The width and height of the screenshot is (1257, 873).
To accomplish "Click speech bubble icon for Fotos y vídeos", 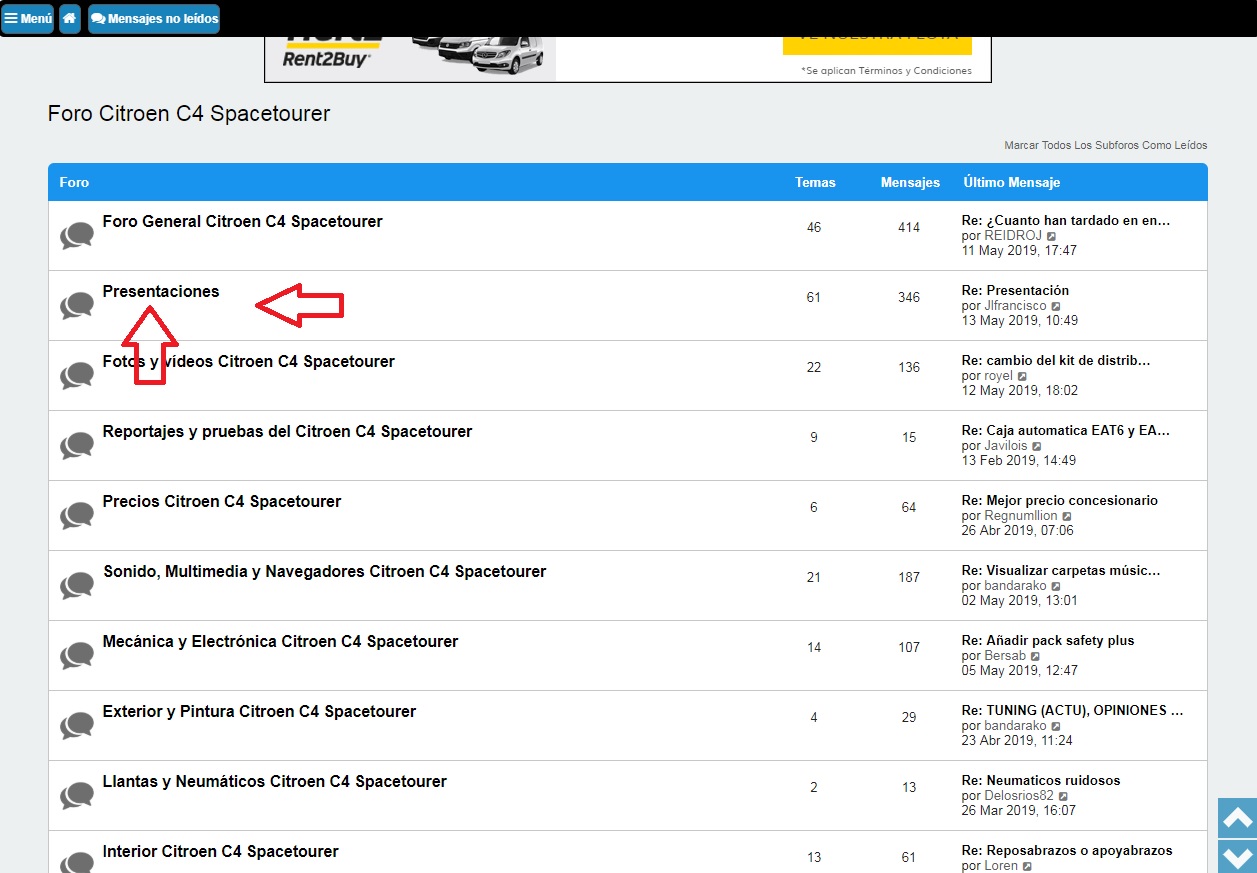I will pyautogui.click(x=77, y=376).
